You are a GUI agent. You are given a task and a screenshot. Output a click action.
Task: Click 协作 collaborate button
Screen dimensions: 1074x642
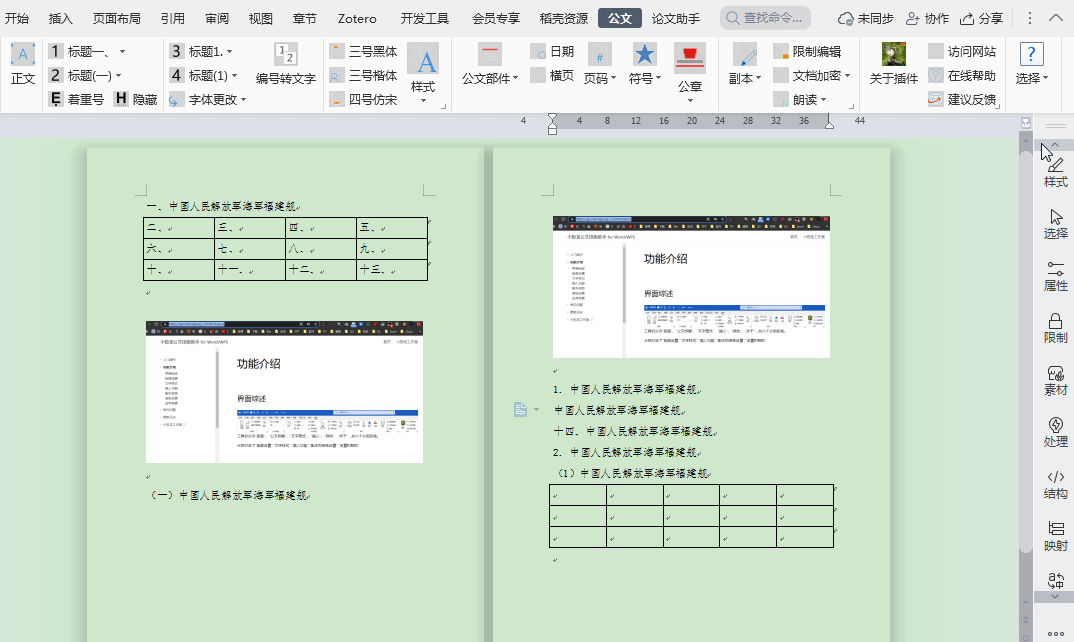tap(927, 18)
